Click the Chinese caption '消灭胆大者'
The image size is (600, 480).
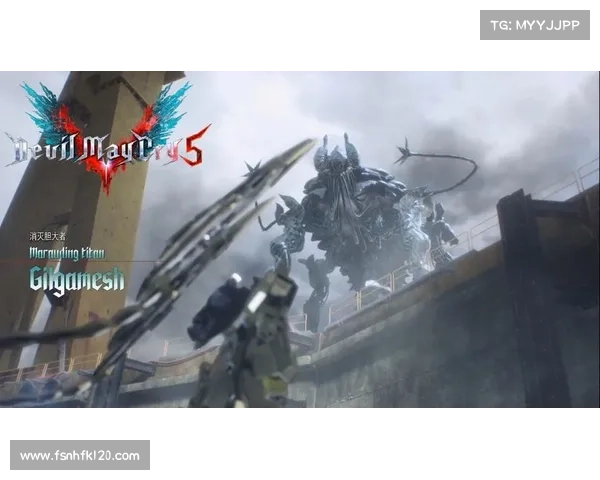coord(48,236)
